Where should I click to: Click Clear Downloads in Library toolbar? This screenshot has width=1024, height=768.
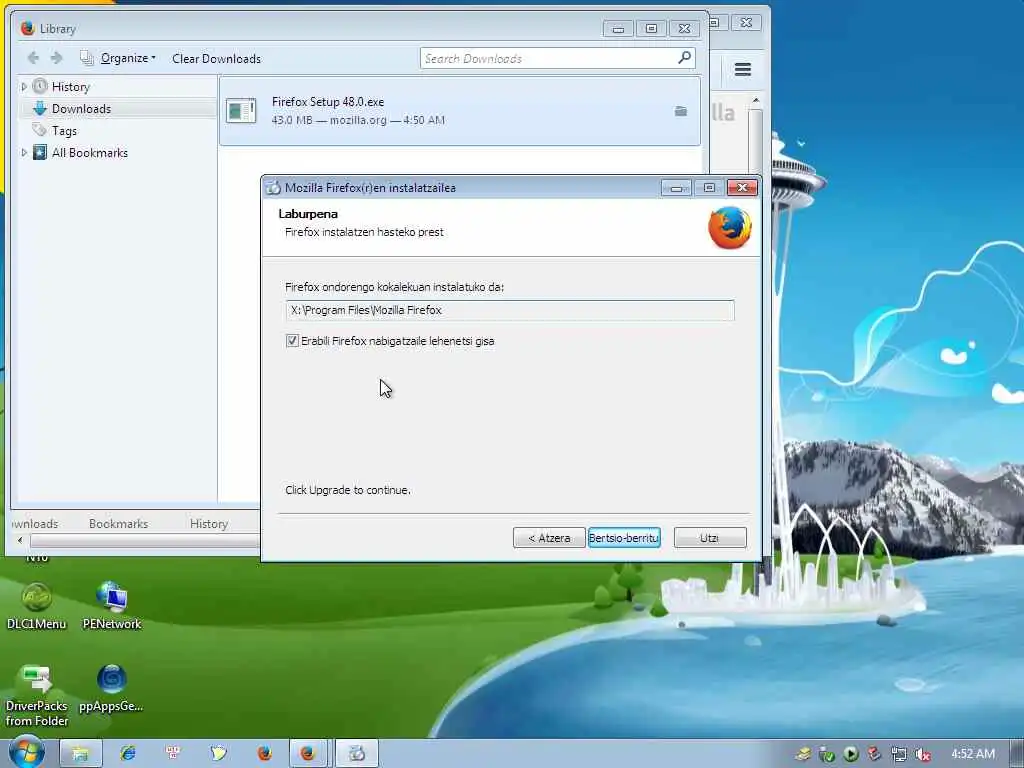[x=216, y=59]
